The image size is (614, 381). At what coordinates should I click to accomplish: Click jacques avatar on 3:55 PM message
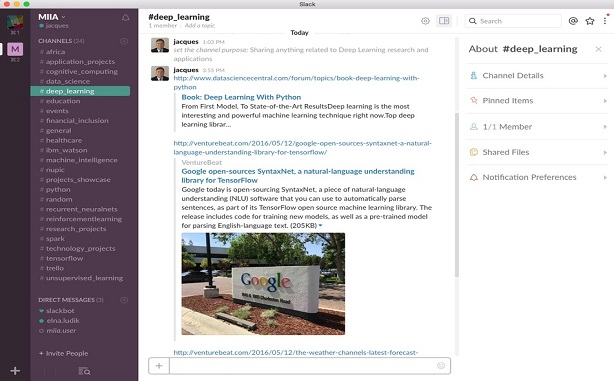pos(160,73)
